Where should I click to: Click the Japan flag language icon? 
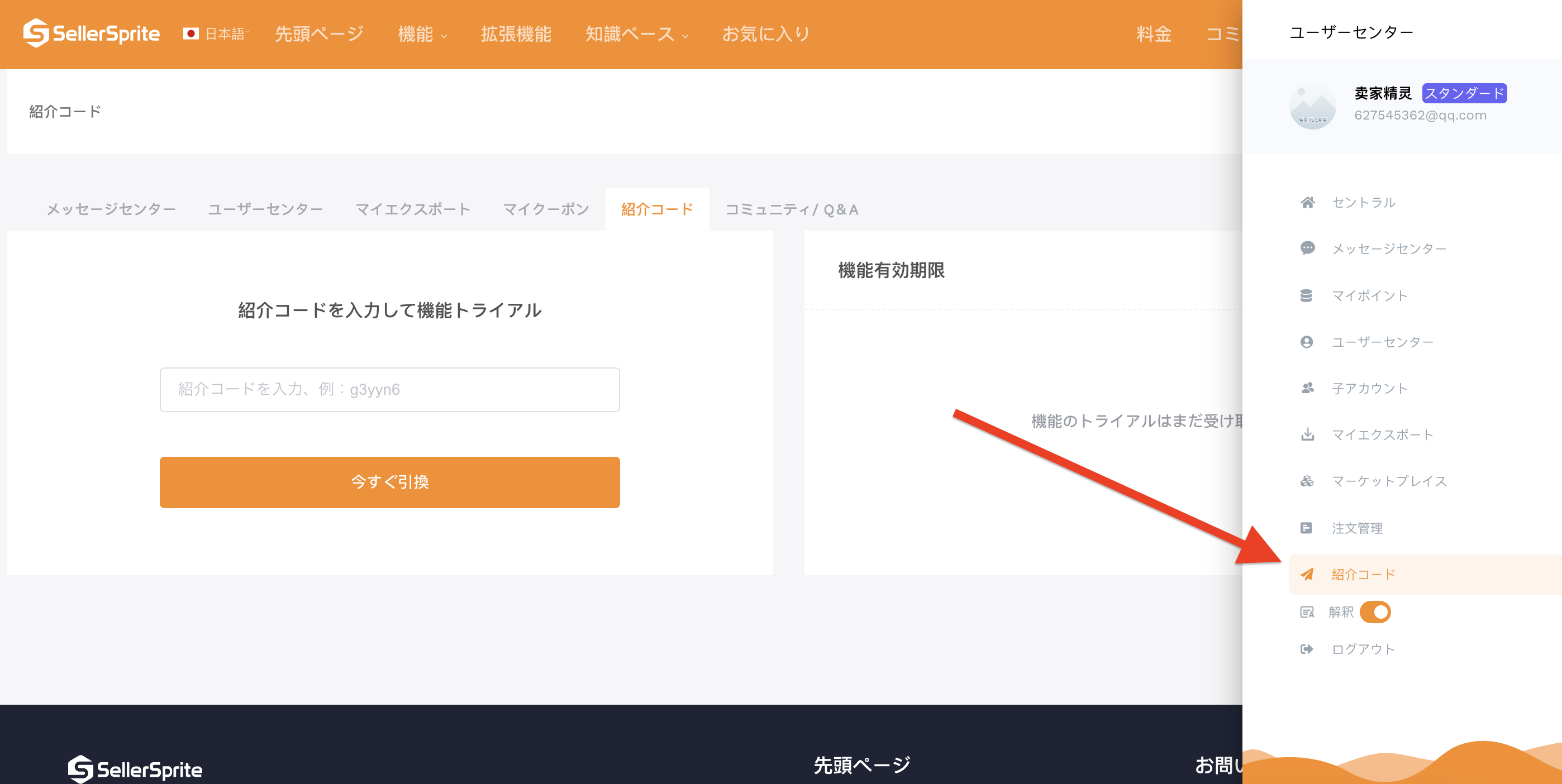191,34
